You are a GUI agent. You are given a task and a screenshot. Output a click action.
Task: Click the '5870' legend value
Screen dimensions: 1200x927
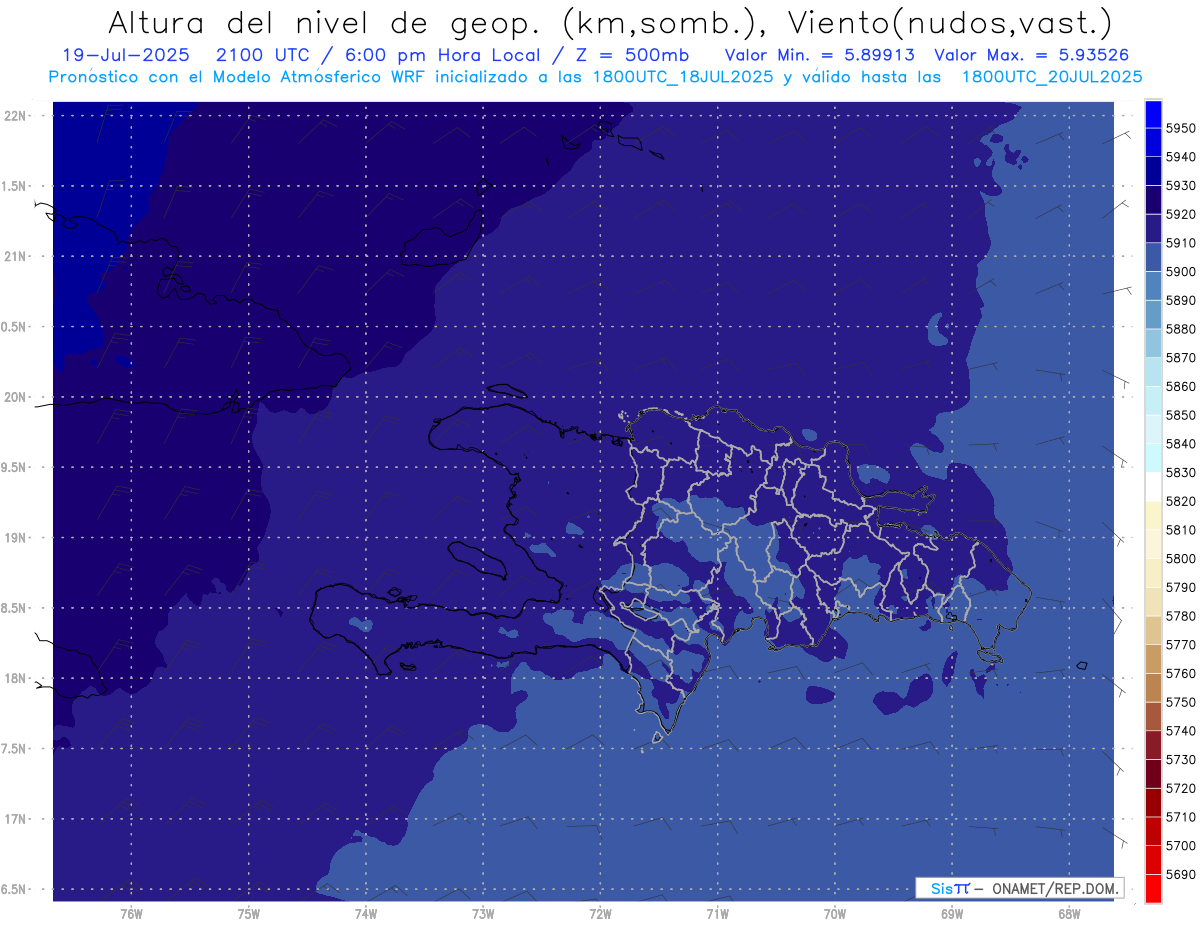(x=1181, y=357)
